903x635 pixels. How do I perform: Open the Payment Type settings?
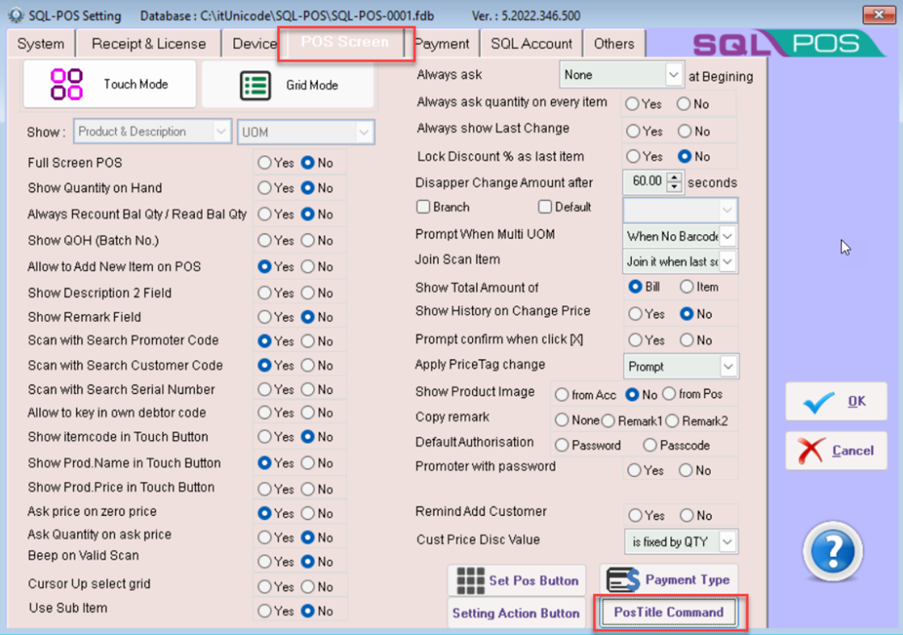(668, 580)
